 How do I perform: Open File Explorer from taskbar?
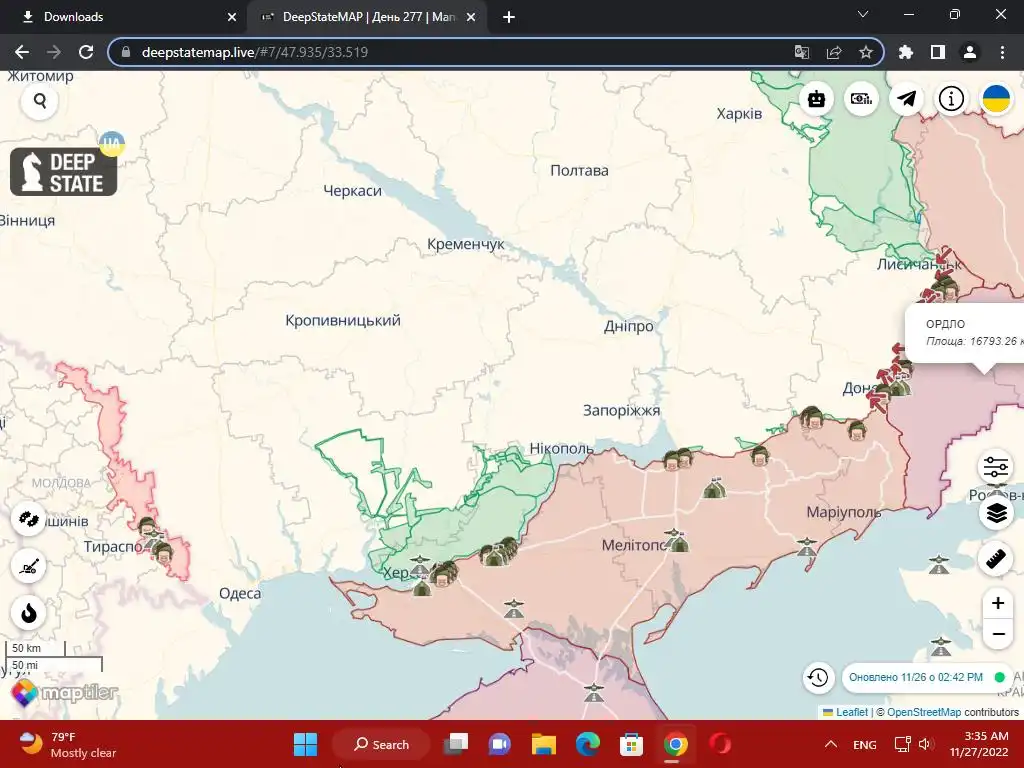click(543, 744)
